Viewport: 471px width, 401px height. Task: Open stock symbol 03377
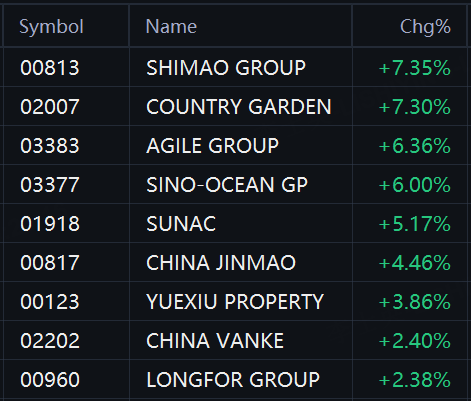(x=50, y=185)
